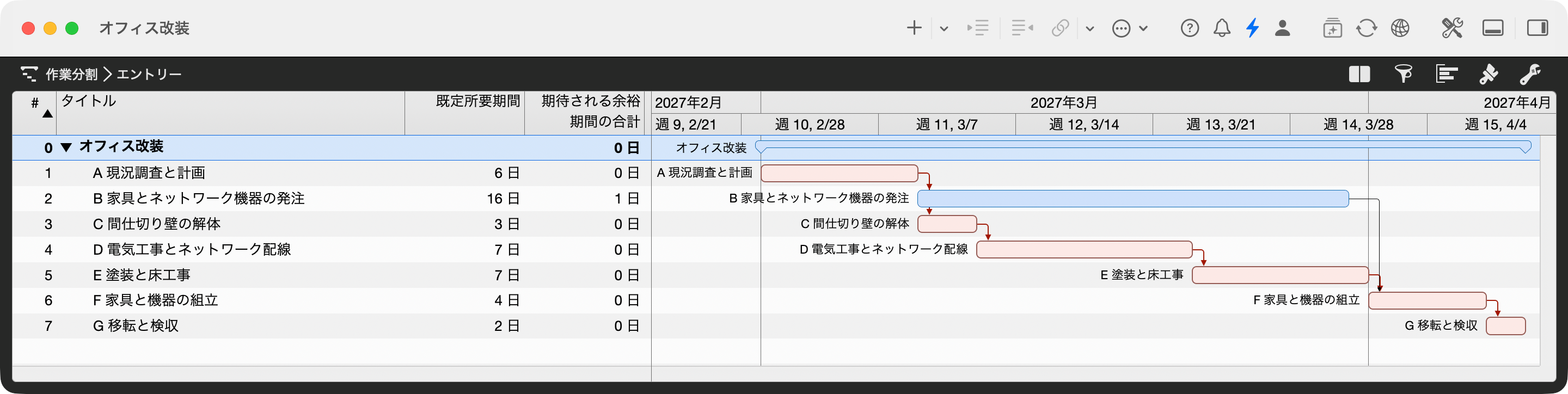This screenshot has height=394, width=1568.
Task: Click the Gantt bar for G 移転と検収
Action: (x=1505, y=326)
